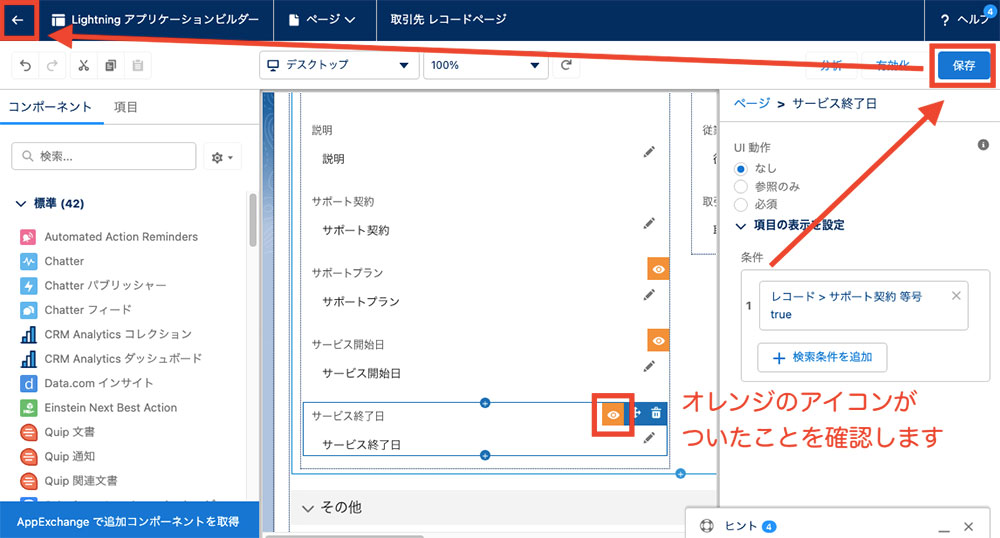Viewport: 1000px width, 538px height.
Task: Click the CRM Analytics コレクション icon
Action: 28,335
